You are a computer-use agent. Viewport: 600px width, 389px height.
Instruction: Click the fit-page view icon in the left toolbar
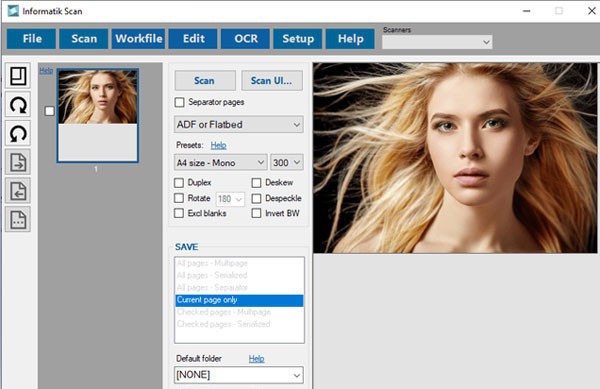(18, 76)
